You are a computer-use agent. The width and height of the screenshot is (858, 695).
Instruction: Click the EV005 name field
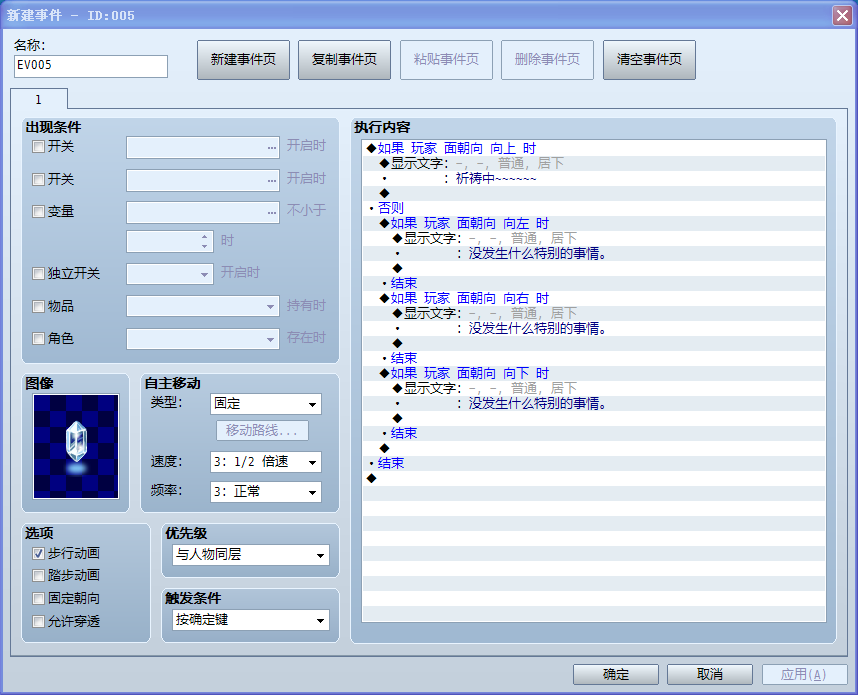pos(91,66)
